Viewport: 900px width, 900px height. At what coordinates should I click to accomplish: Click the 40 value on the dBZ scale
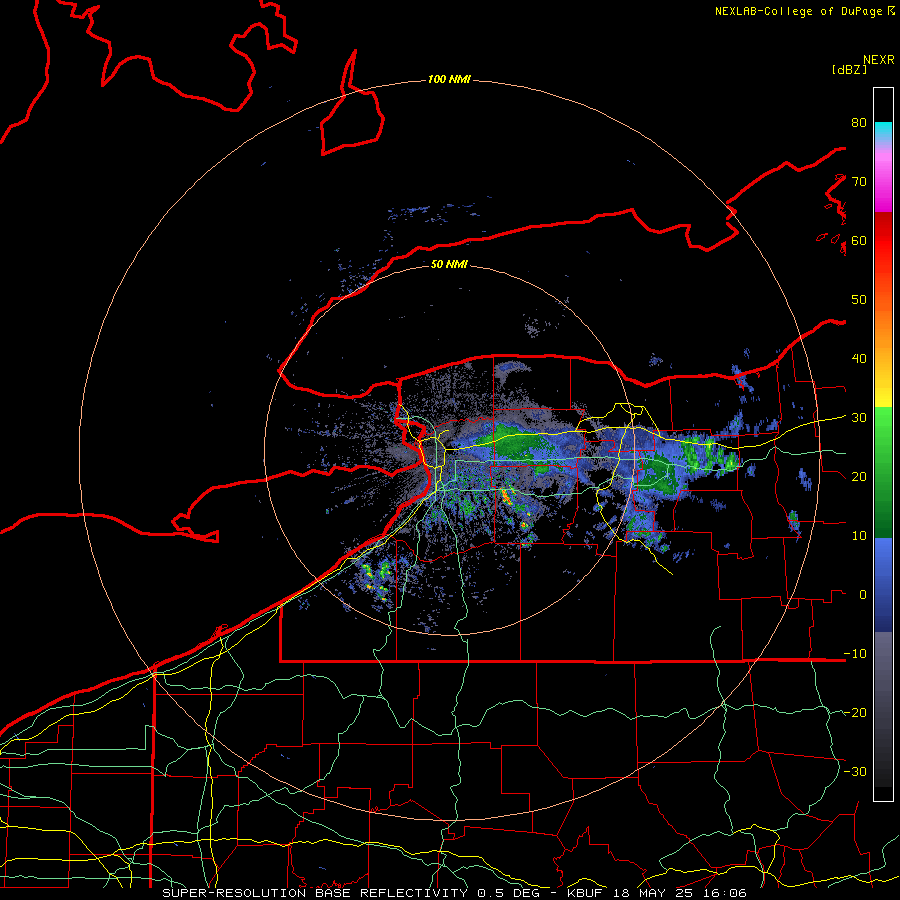point(859,359)
